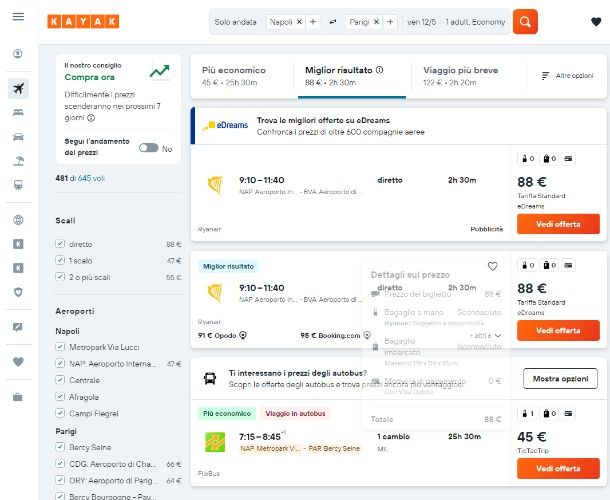Remove Napoli from origin field
Image resolution: width=610 pixels, height=500 pixels.
299,22
